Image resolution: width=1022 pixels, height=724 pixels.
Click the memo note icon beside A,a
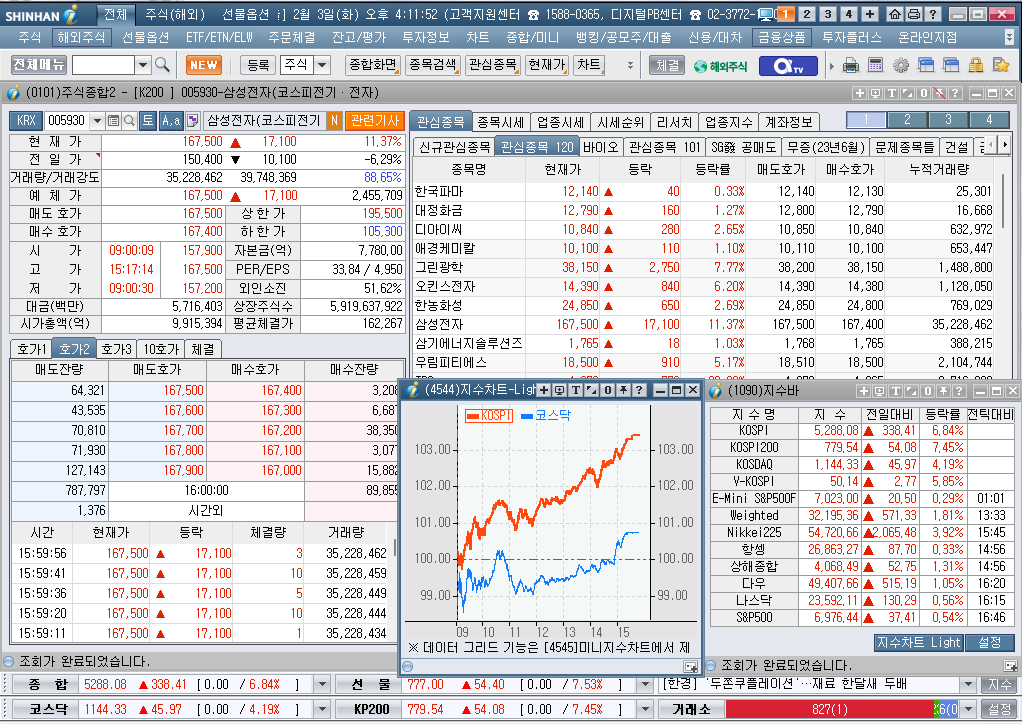coord(192,121)
